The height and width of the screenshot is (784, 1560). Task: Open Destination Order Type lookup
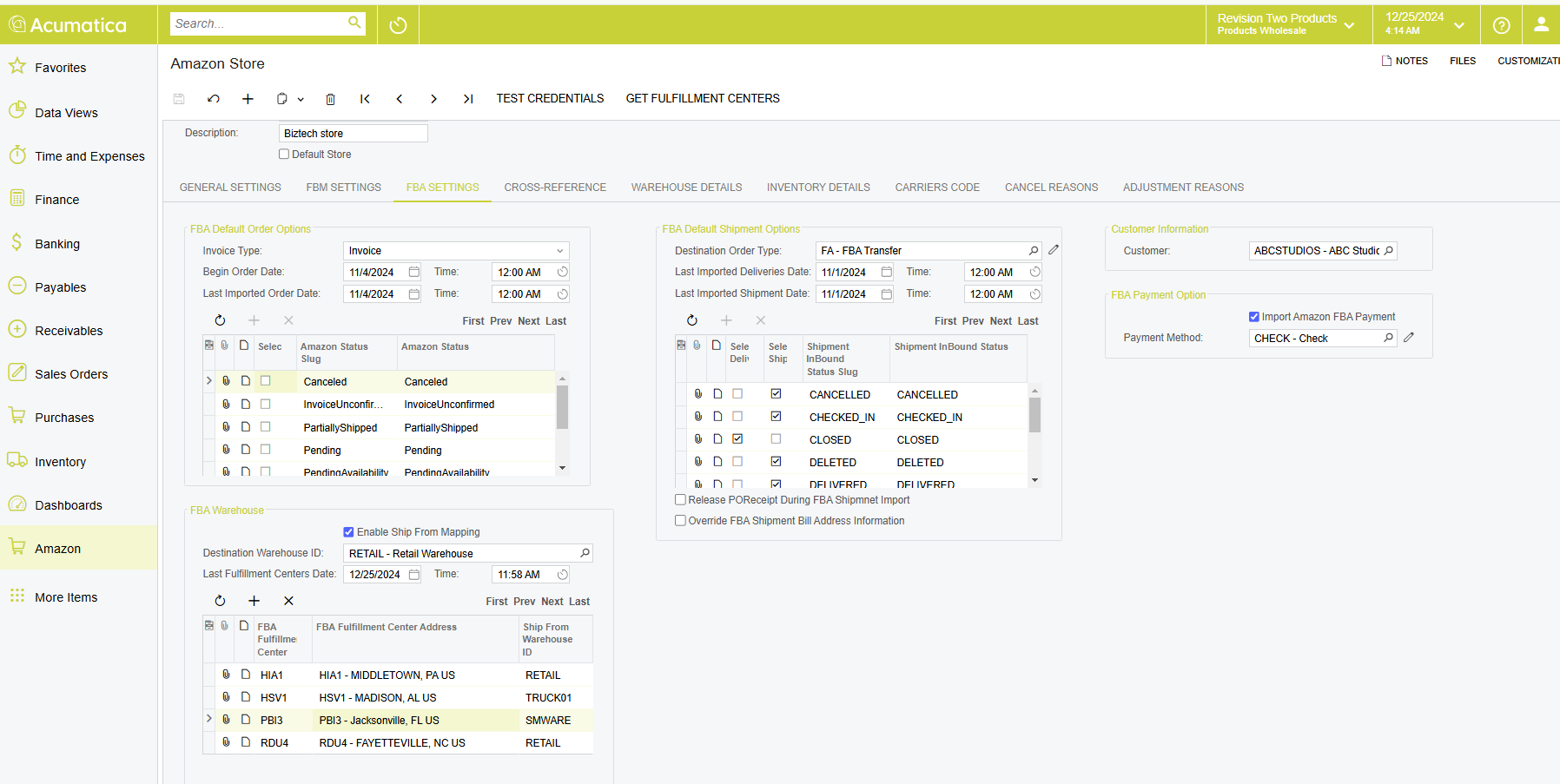tap(1034, 251)
